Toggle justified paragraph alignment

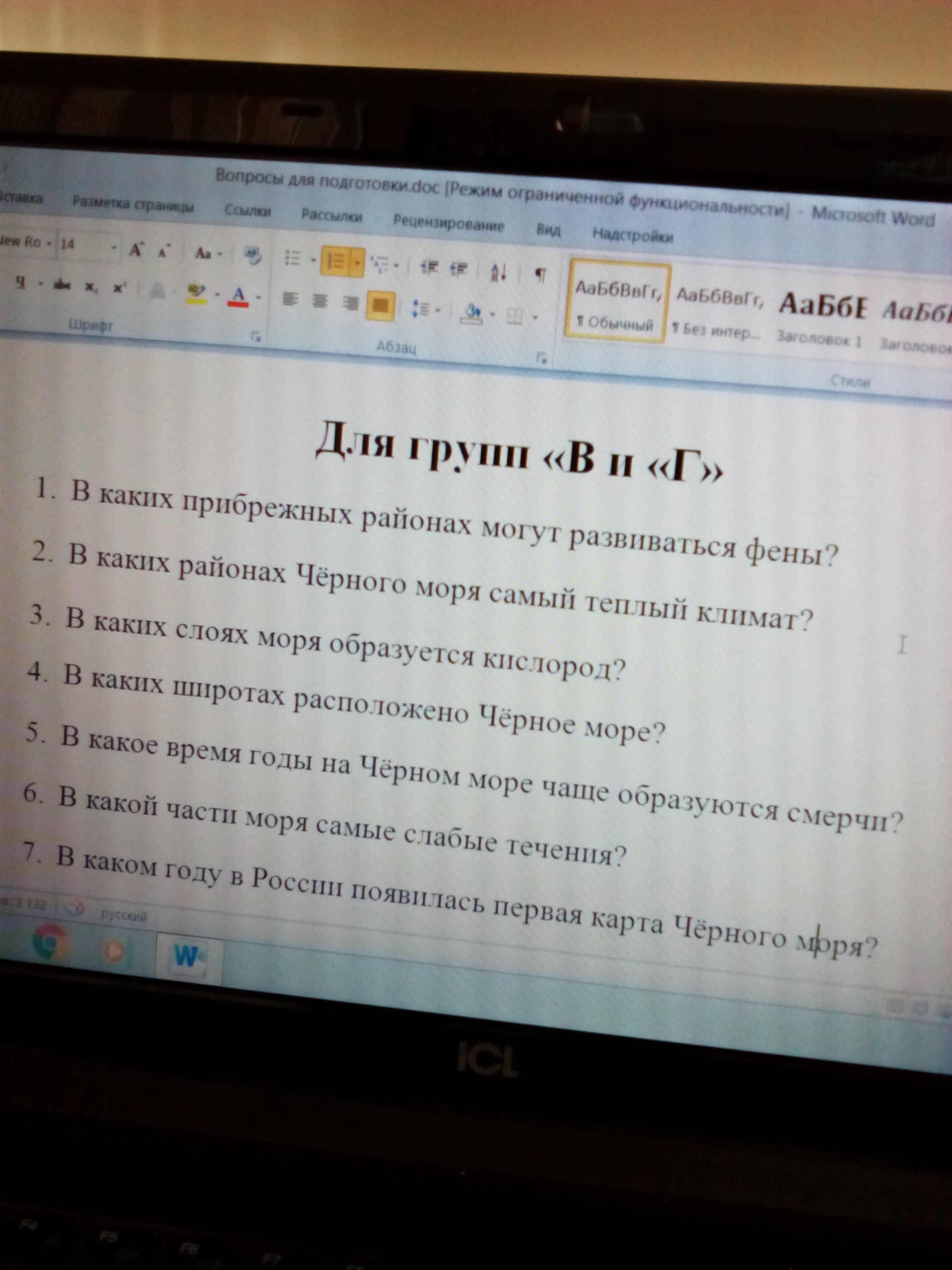[380, 306]
